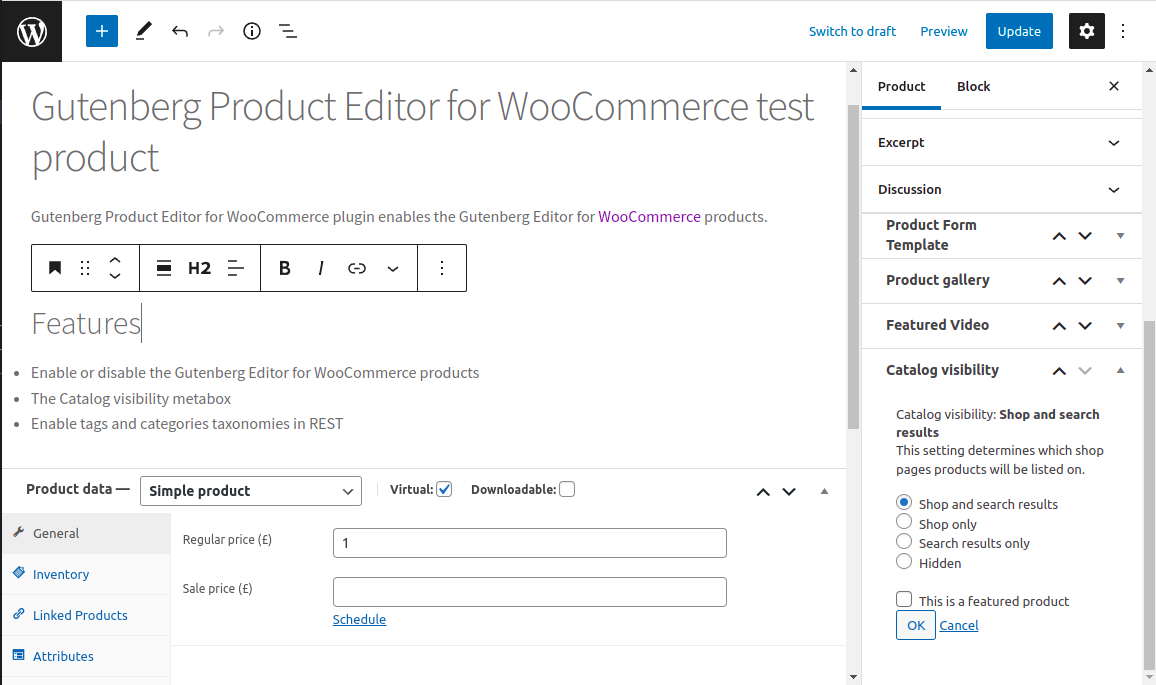The height and width of the screenshot is (685, 1156).
Task: Expand Featured Video toggle triangle
Action: pyautogui.click(x=1121, y=326)
